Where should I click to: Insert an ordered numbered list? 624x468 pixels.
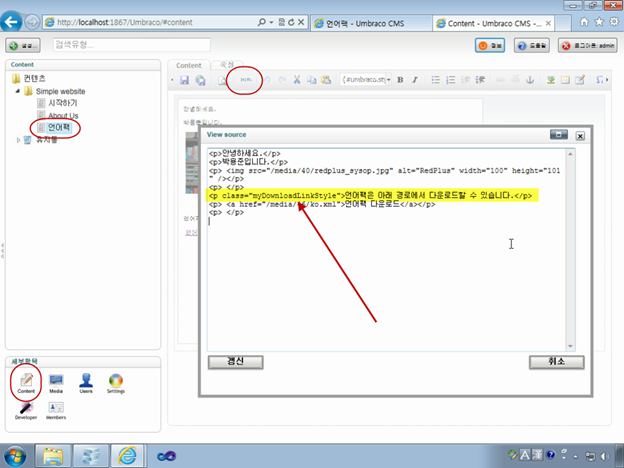tap(450, 80)
